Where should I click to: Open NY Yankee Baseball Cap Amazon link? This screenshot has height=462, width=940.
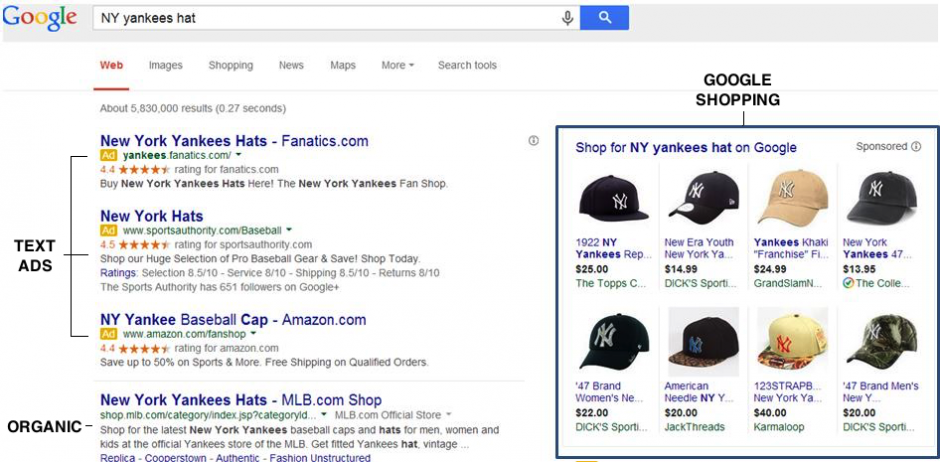click(x=233, y=320)
